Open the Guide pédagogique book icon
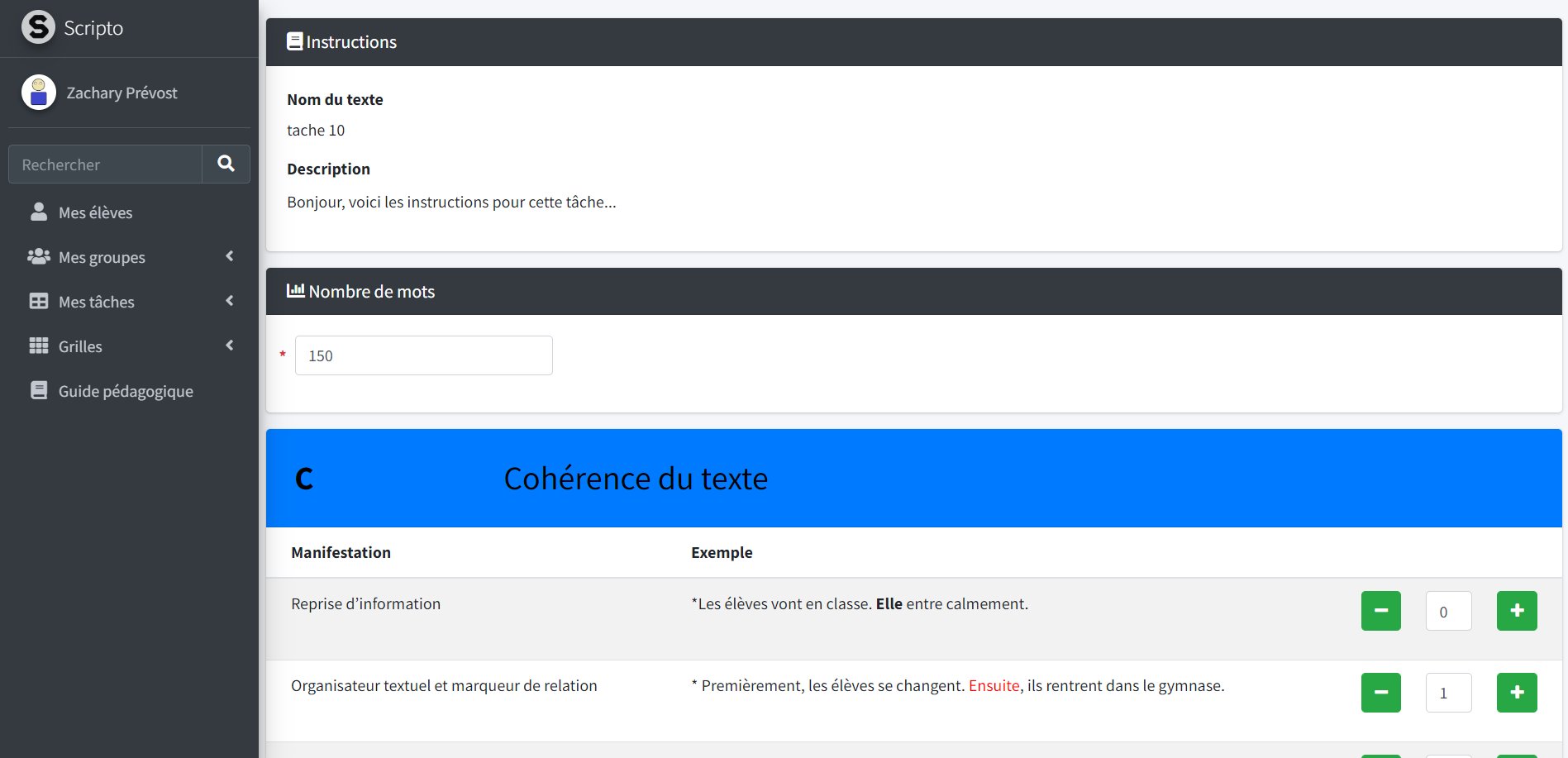Viewport: 1568px width, 758px height. [38, 389]
